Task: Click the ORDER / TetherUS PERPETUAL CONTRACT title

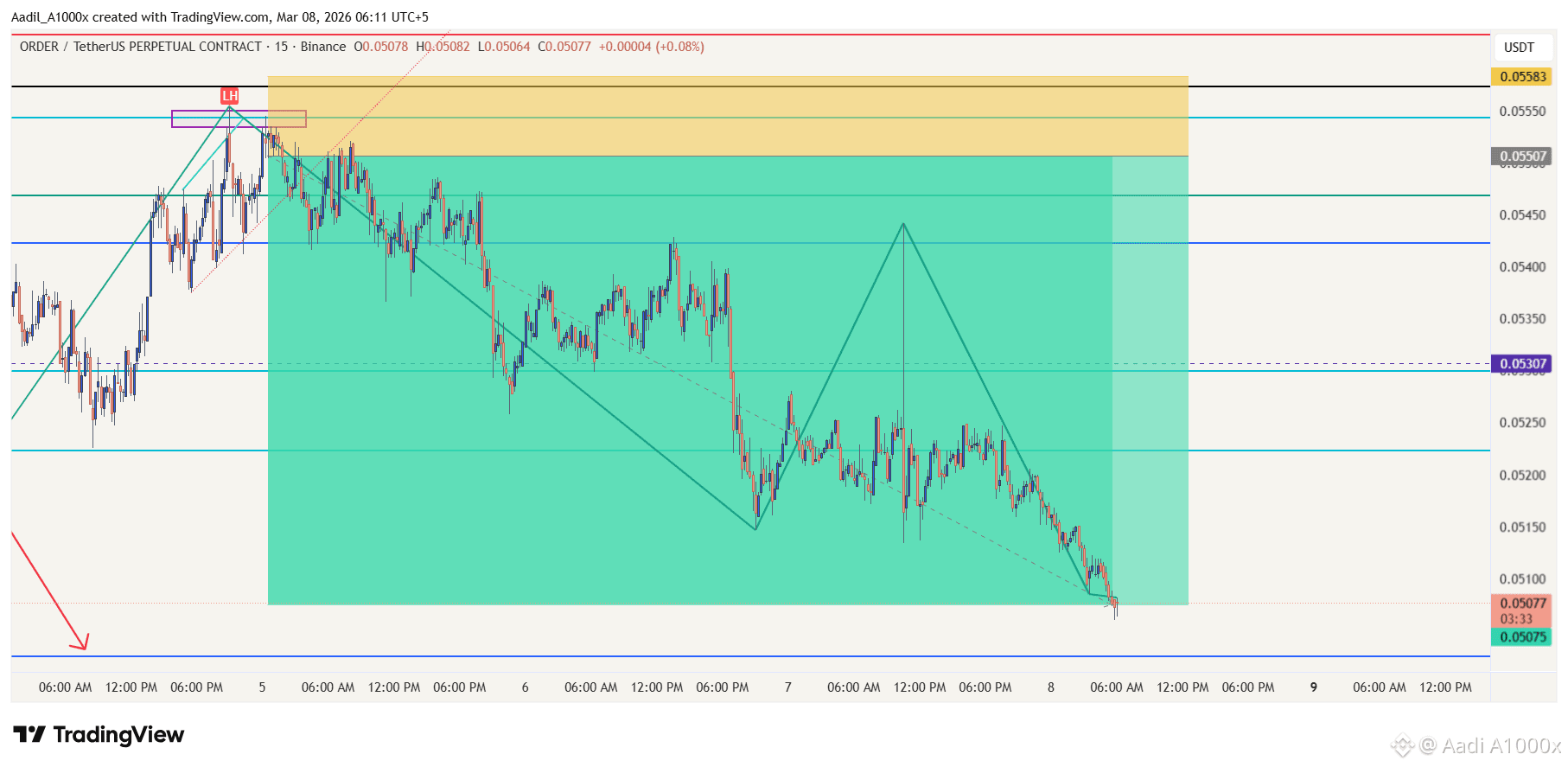Action: [x=141, y=47]
